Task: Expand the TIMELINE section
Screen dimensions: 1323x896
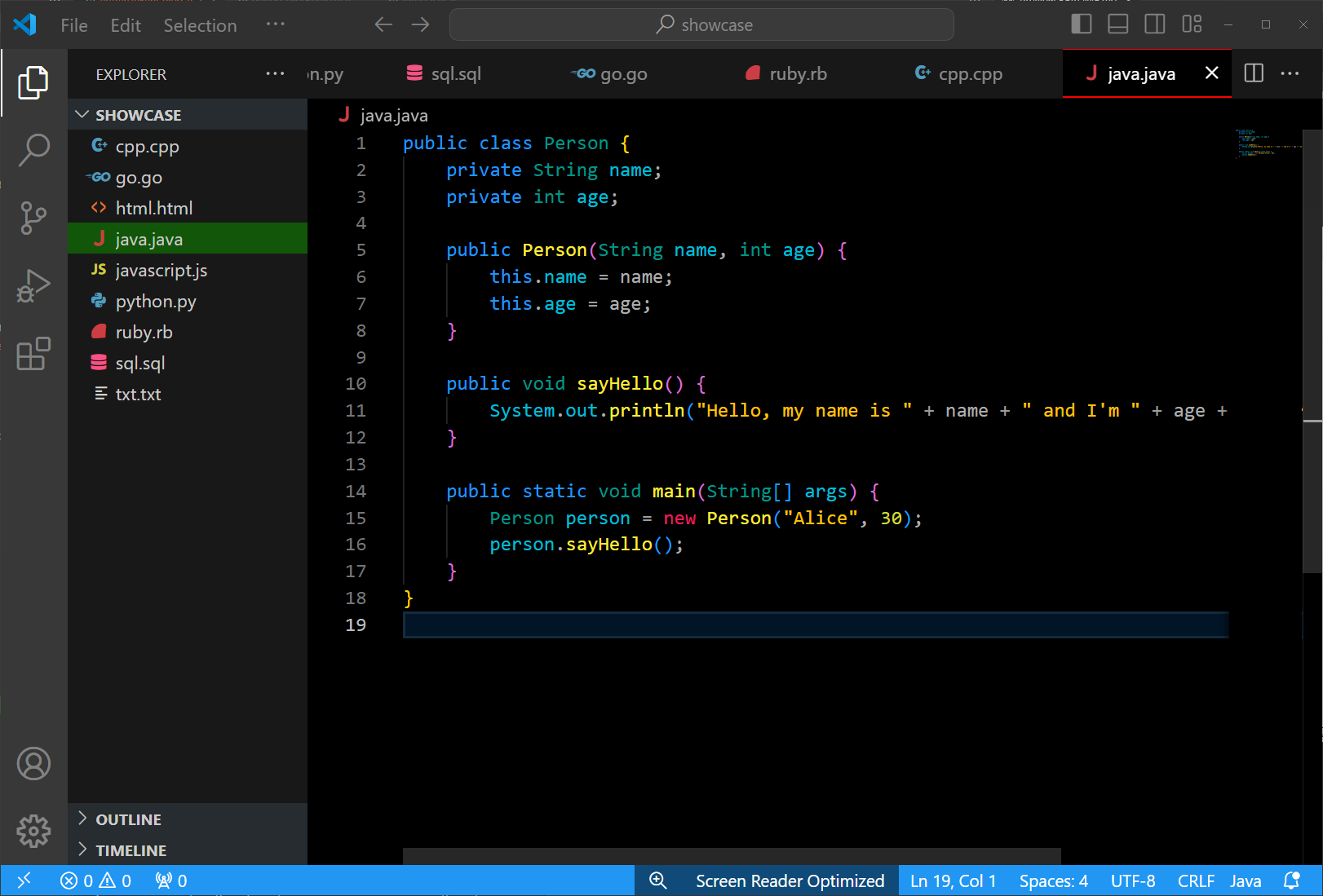Action: click(x=188, y=850)
